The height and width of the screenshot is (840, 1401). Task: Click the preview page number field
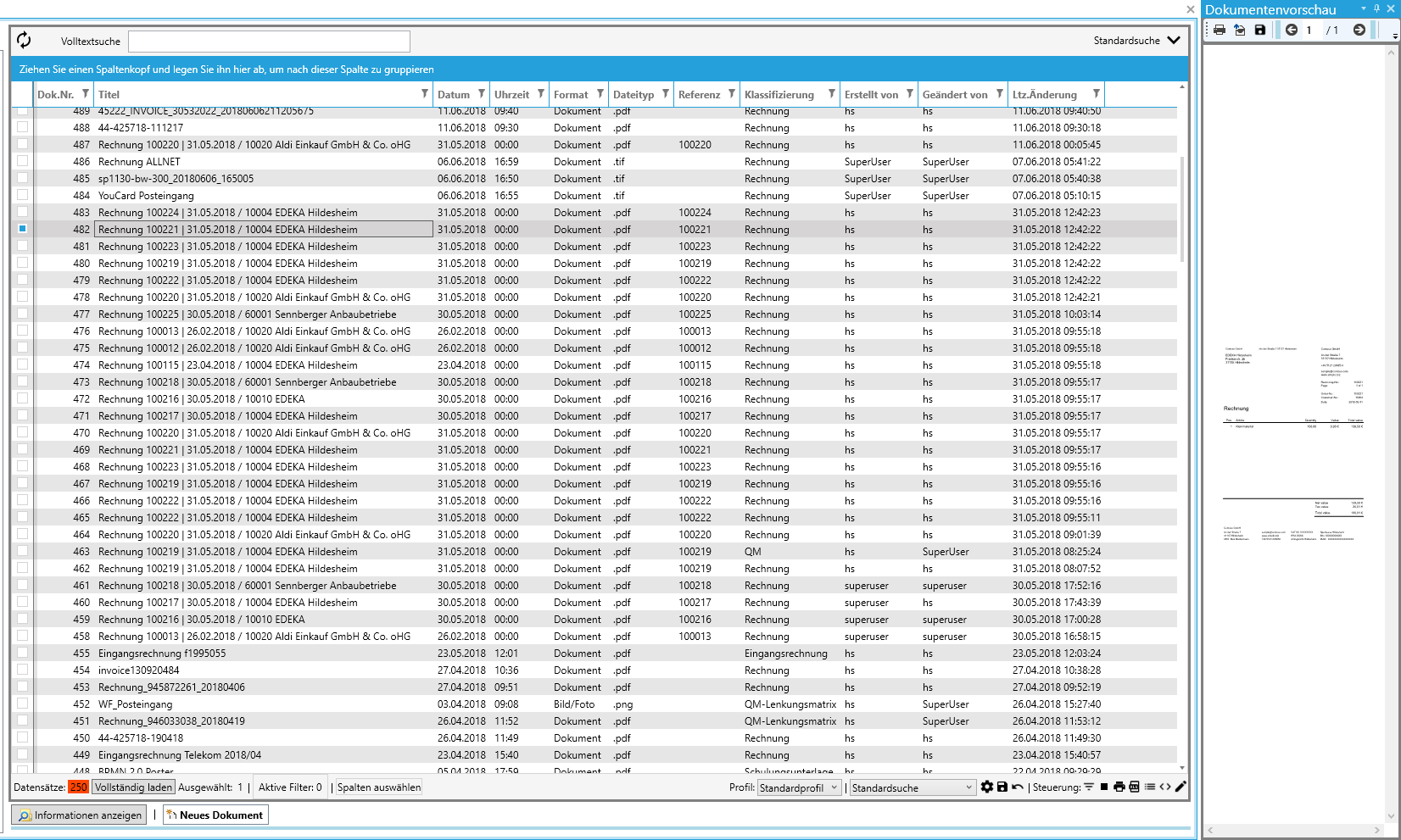1312,30
